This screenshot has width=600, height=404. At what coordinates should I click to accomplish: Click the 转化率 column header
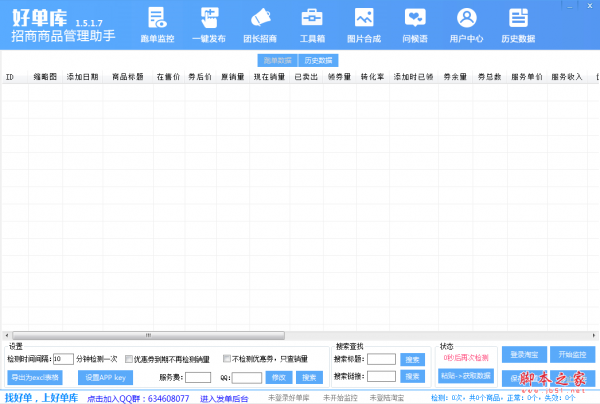point(373,77)
